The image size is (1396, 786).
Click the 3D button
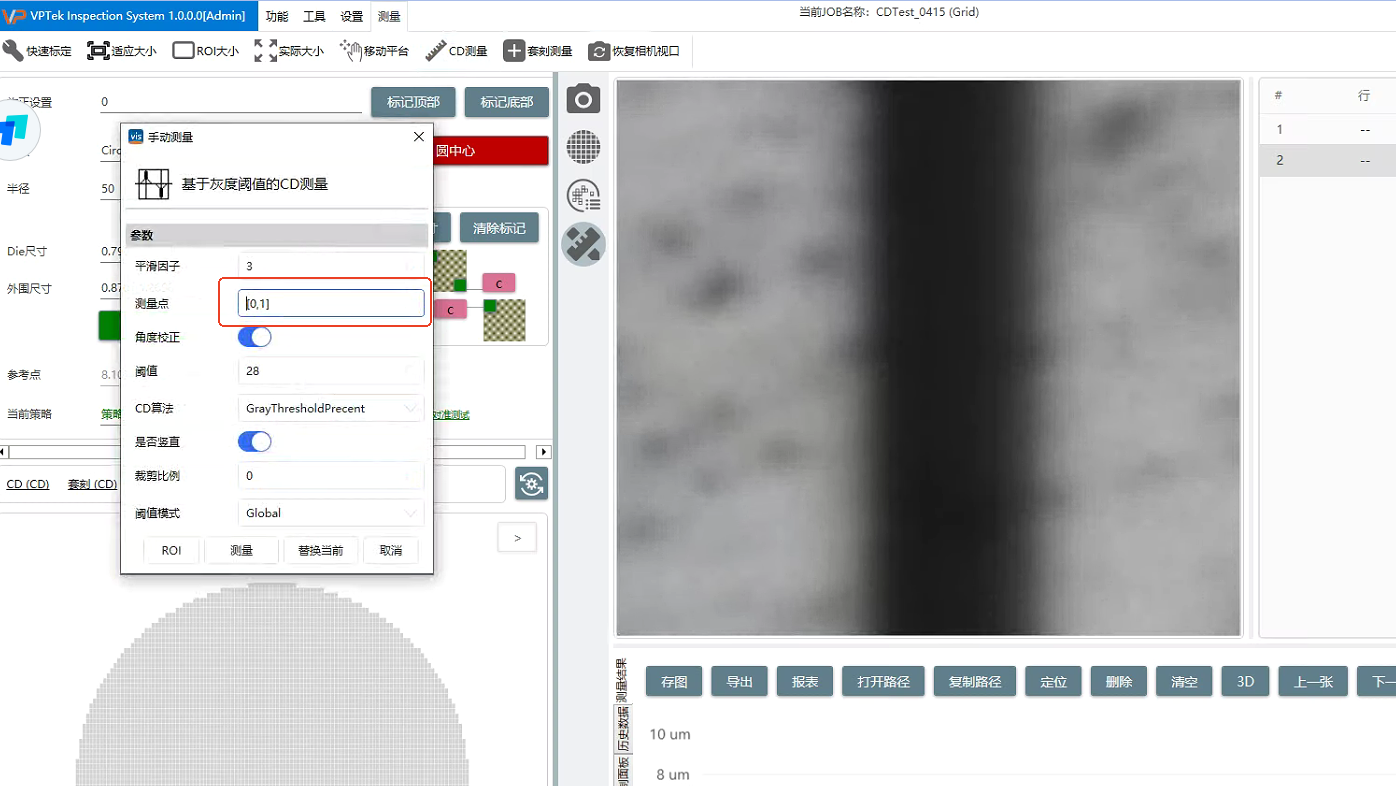(x=1245, y=682)
